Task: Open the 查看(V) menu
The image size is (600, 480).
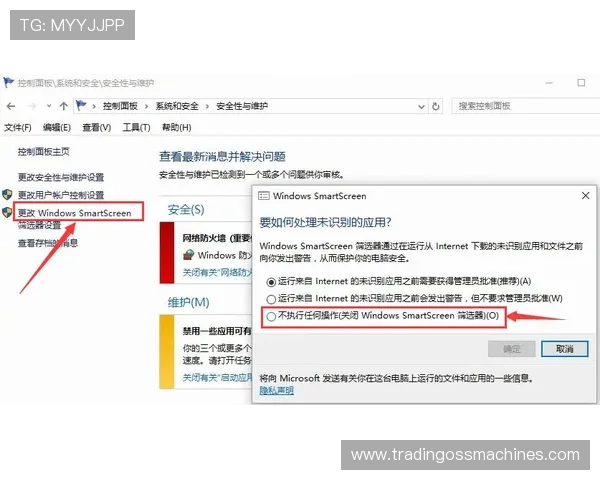Action: tap(97, 127)
